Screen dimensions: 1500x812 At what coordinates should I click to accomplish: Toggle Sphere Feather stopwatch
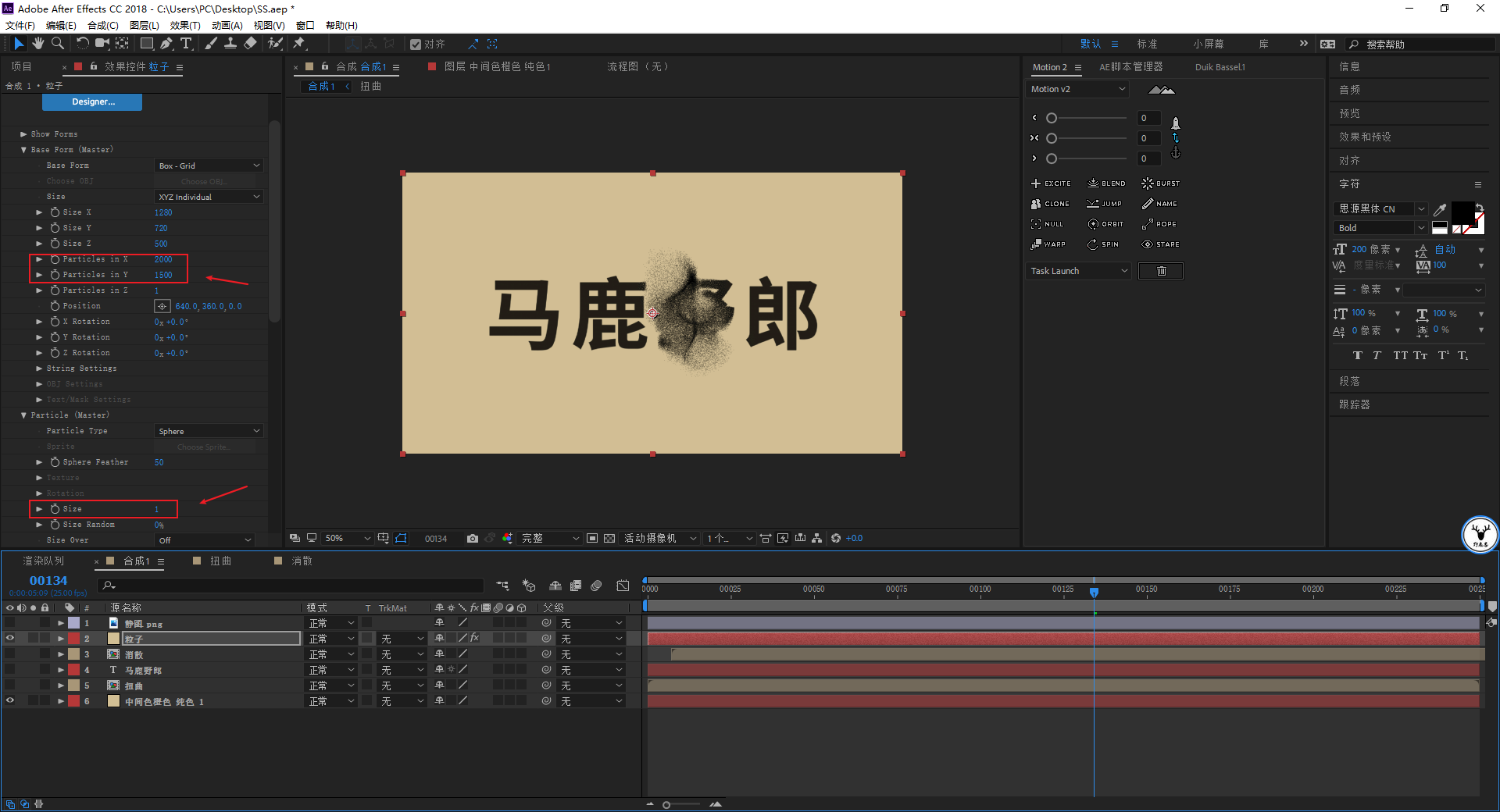click(55, 462)
